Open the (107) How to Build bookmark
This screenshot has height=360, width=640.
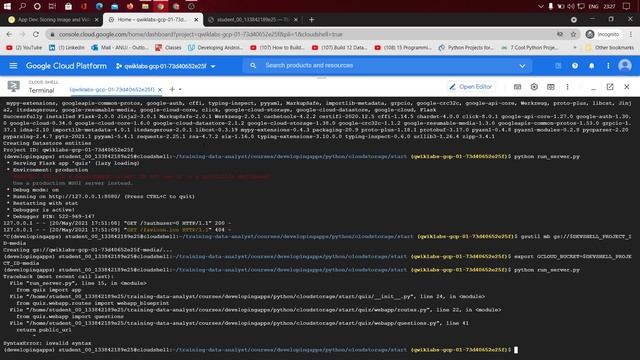[x=277, y=48]
